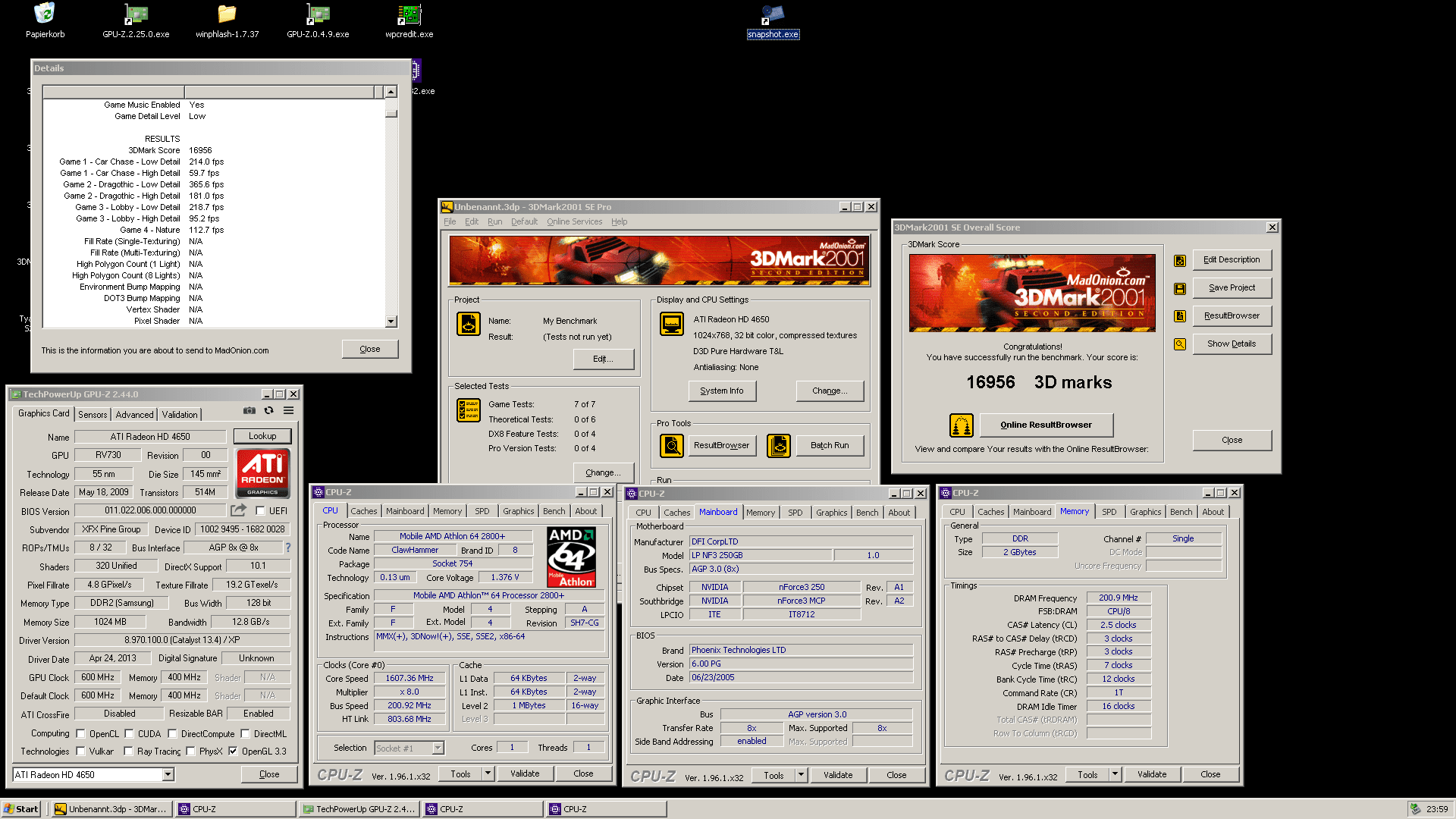
Task: Open the ATI Radeon HD 4650 GPU selector dropdown
Action: point(168,774)
